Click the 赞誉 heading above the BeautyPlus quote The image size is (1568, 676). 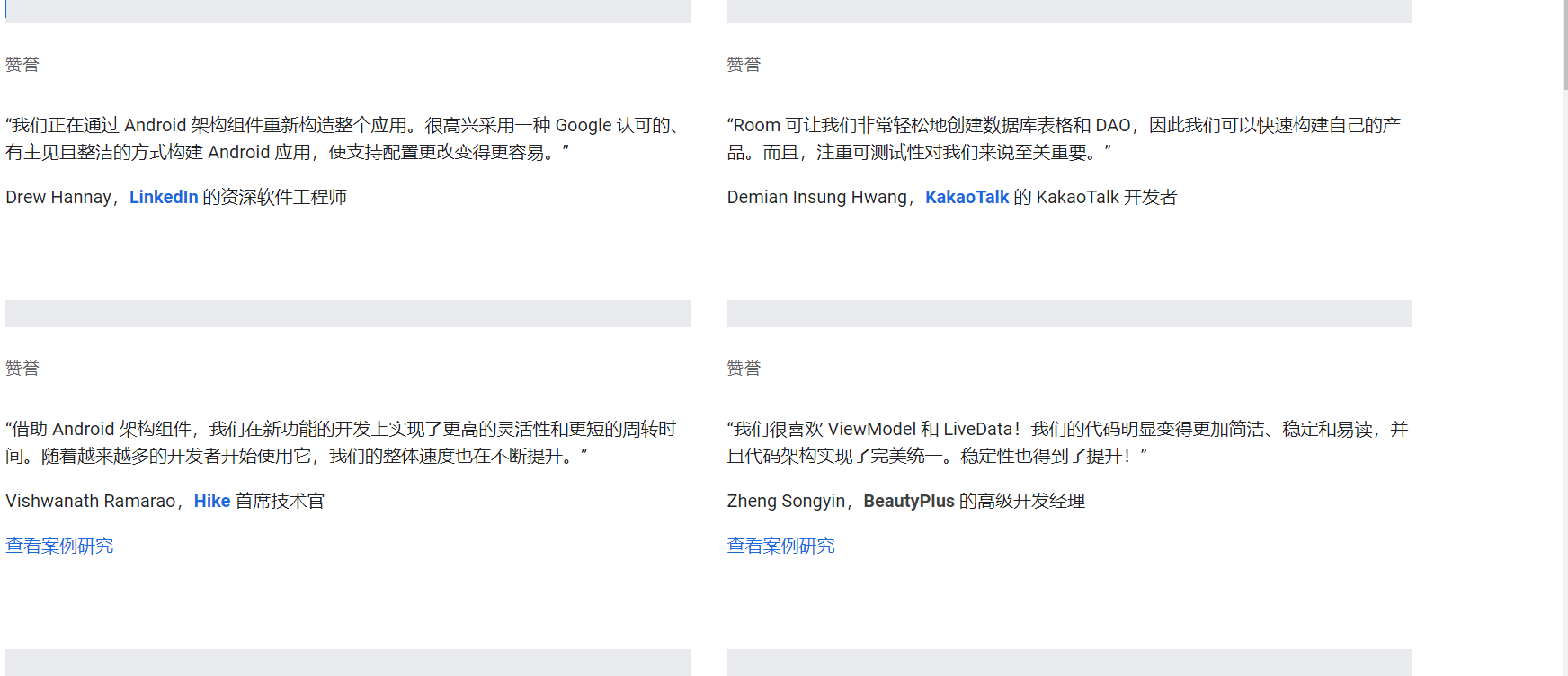pos(744,369)
